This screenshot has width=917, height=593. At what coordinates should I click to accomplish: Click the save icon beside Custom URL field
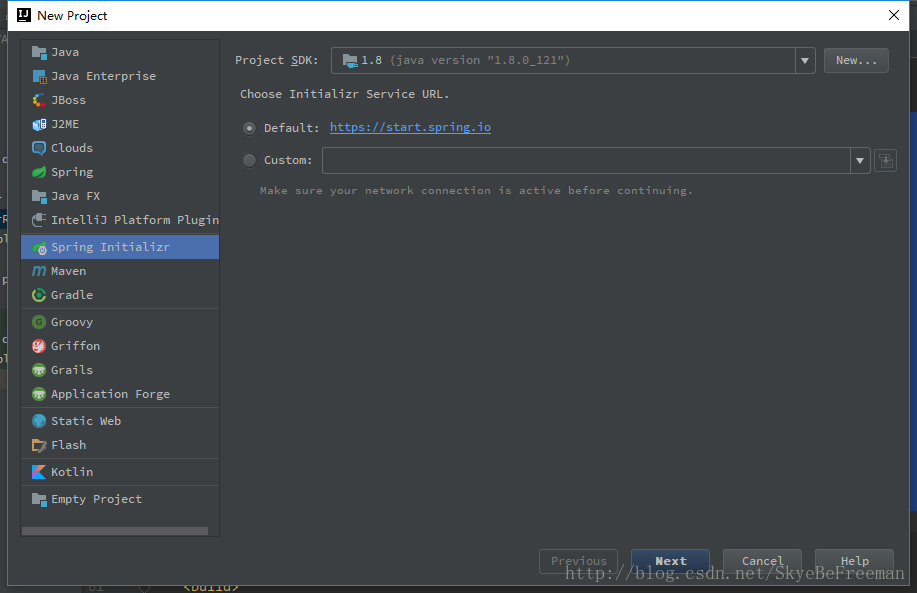tap(885, 160)
